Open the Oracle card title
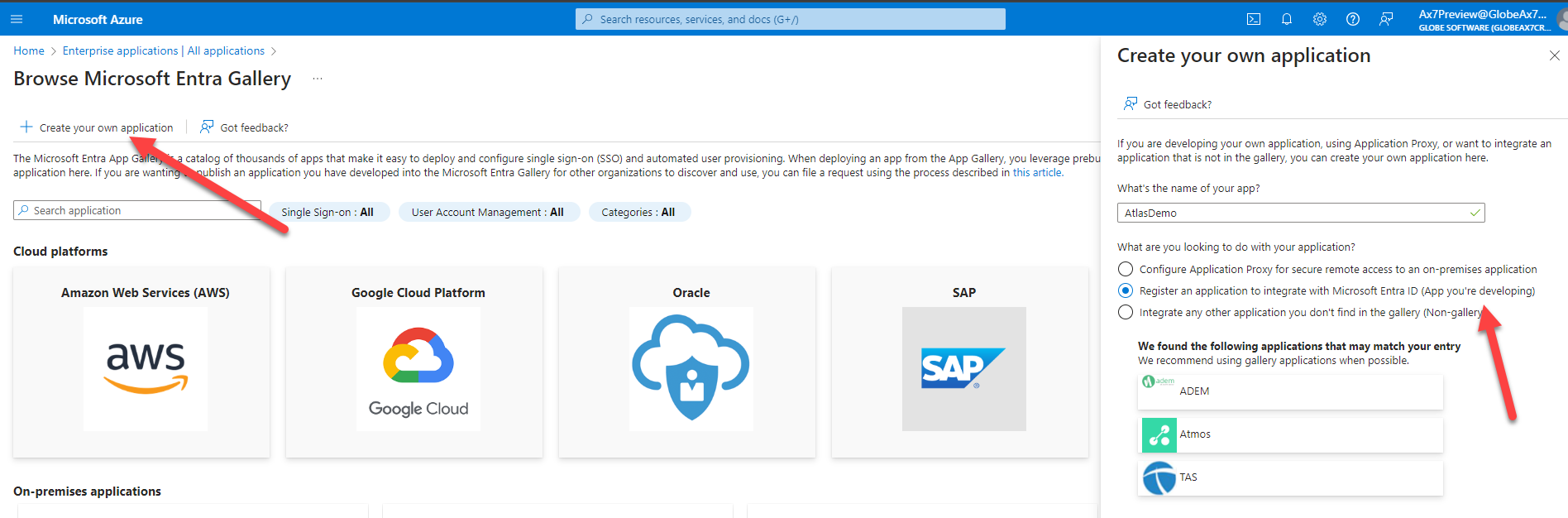The height and width of the screenshot is (518, 1568). tap(691, 293)
